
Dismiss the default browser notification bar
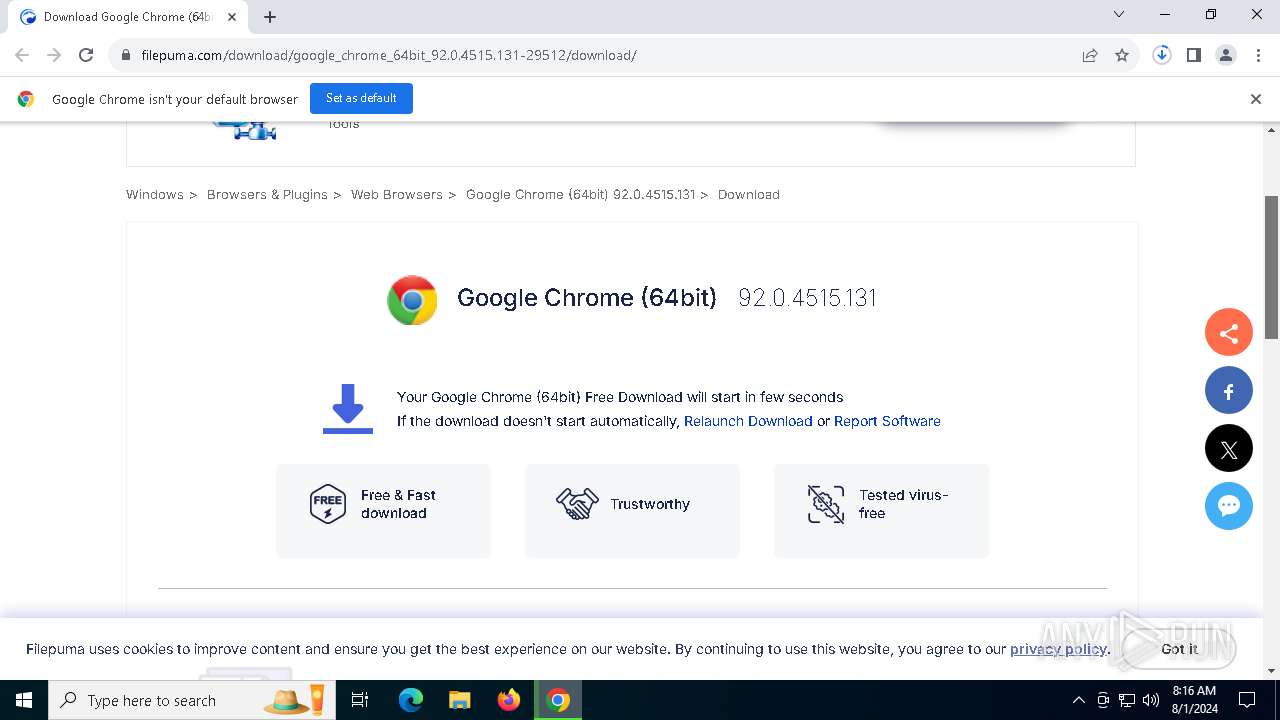tap(1256, 99)
